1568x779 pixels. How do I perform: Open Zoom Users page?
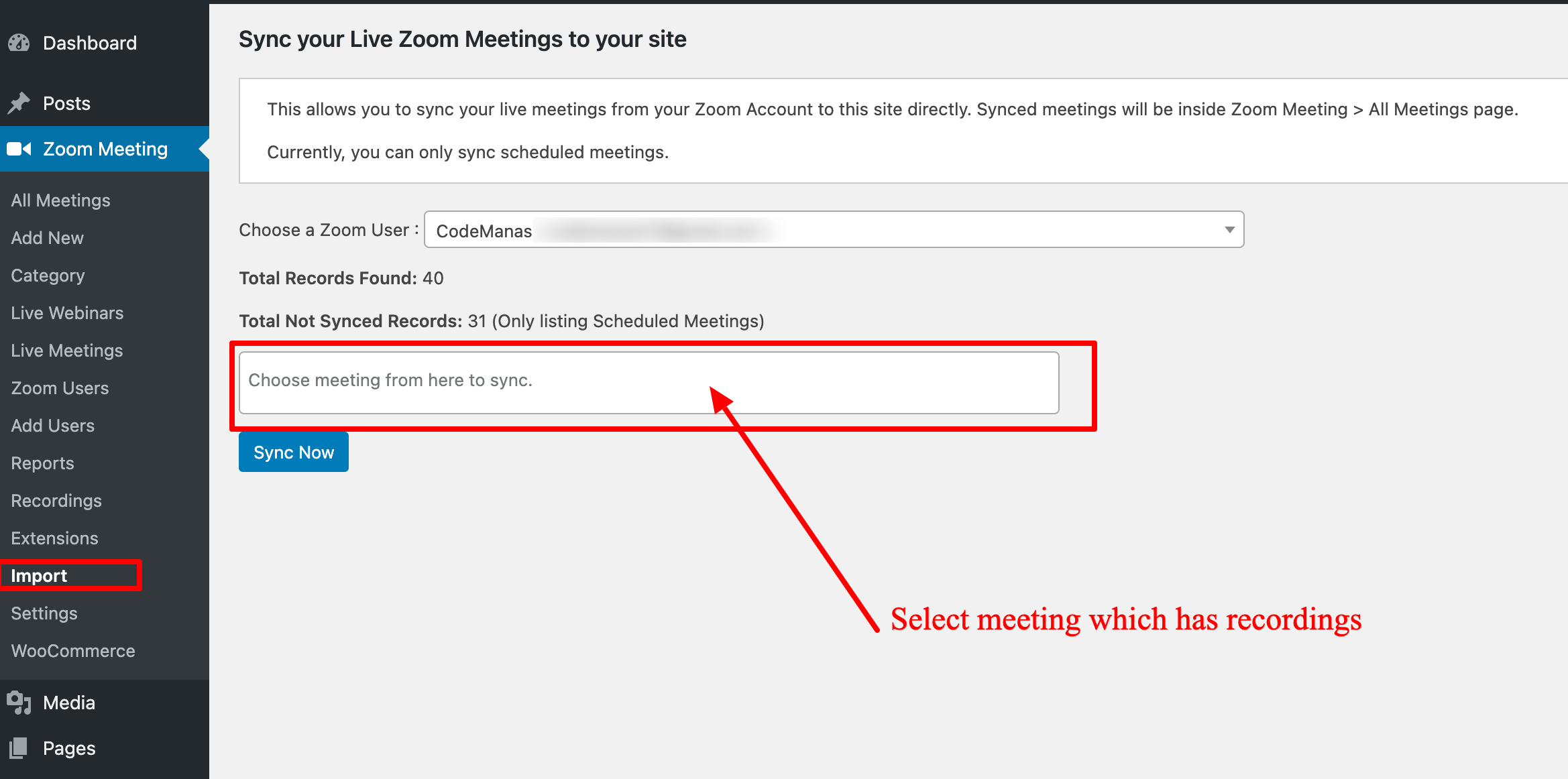60,388
